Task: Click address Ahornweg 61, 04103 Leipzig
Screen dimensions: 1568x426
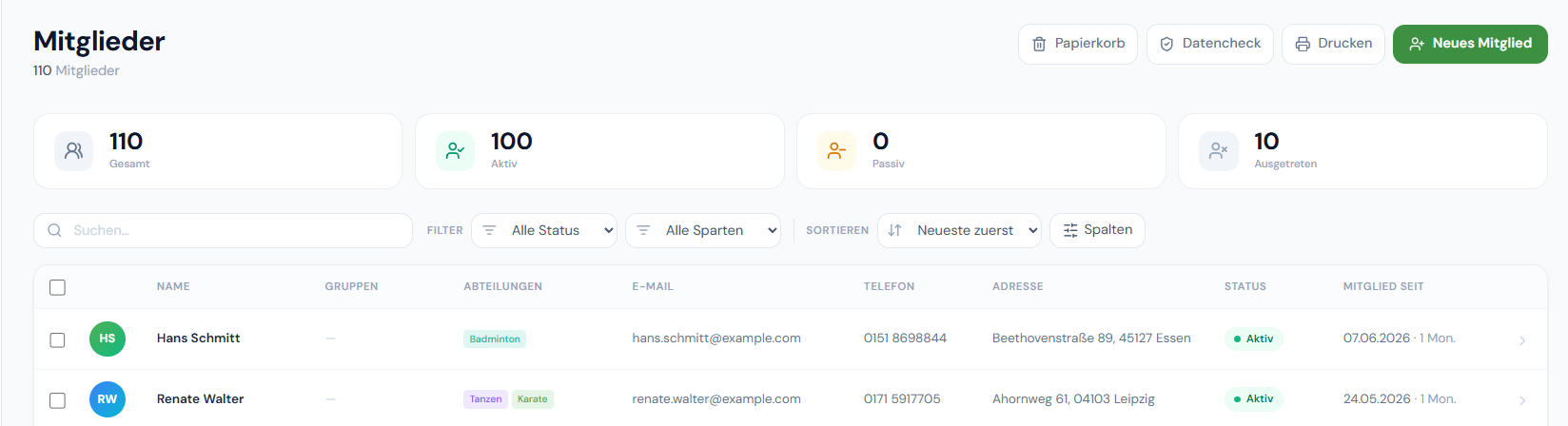Action: pyautogui.click(x=1073, y=398)
